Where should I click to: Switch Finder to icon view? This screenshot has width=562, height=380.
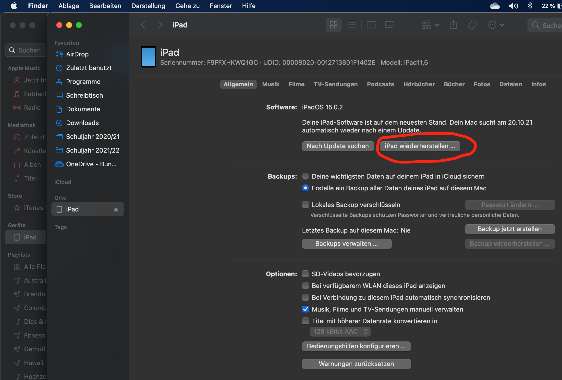(x=333, y=25)
